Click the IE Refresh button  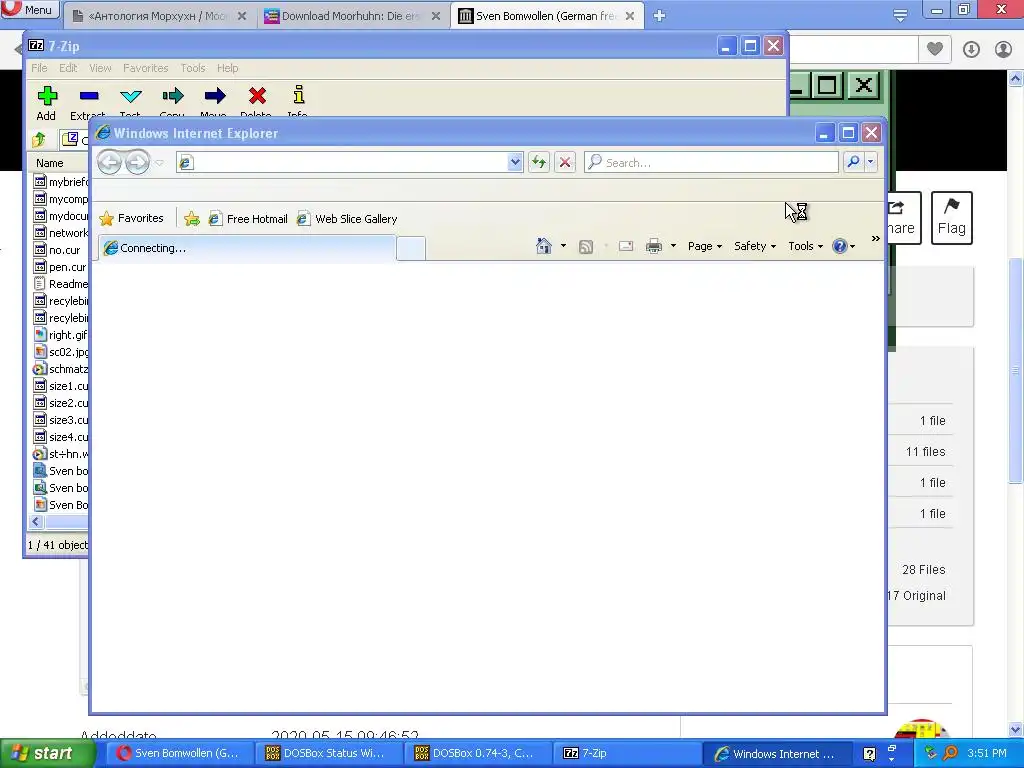[x=539, y=162]
